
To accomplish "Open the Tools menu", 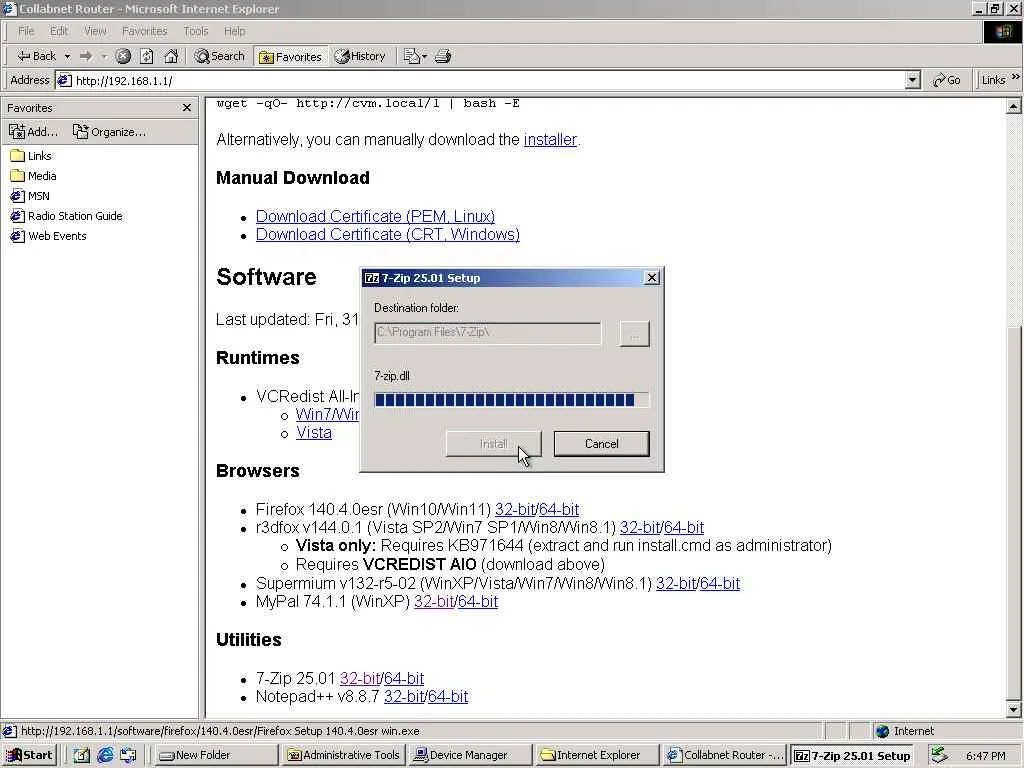I will 195,31.
